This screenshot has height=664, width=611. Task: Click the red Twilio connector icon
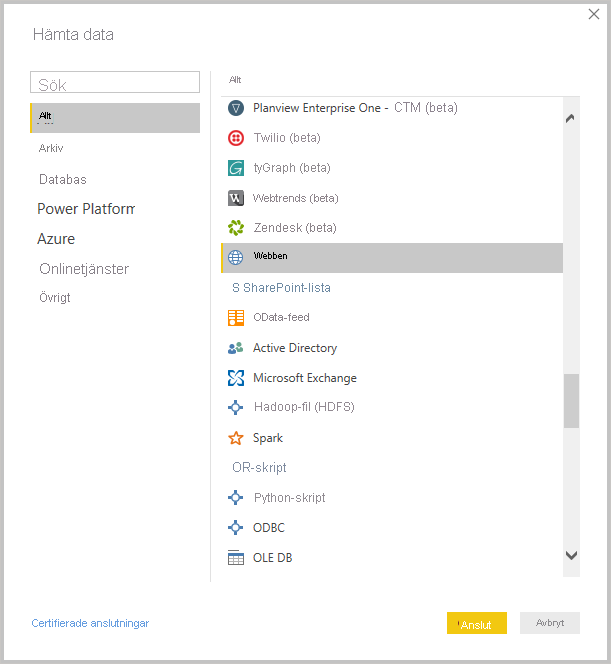tap(236, 138)
